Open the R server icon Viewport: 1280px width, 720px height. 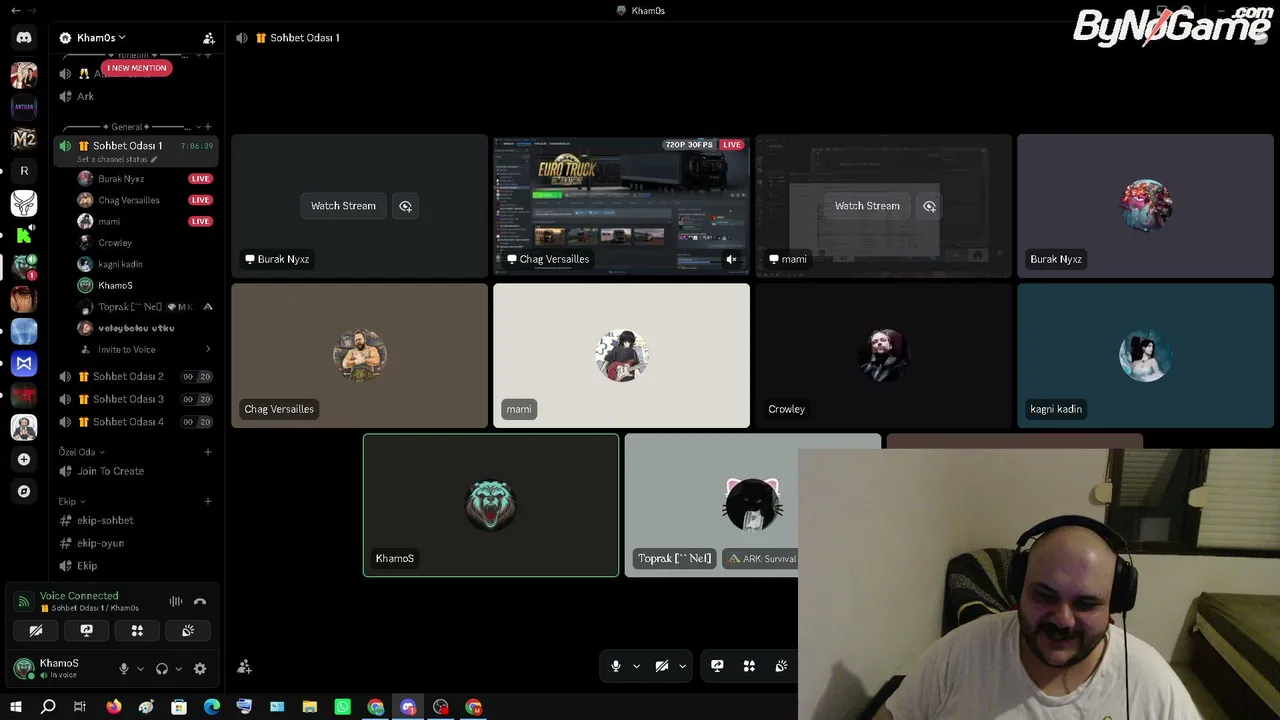[24, 171]
